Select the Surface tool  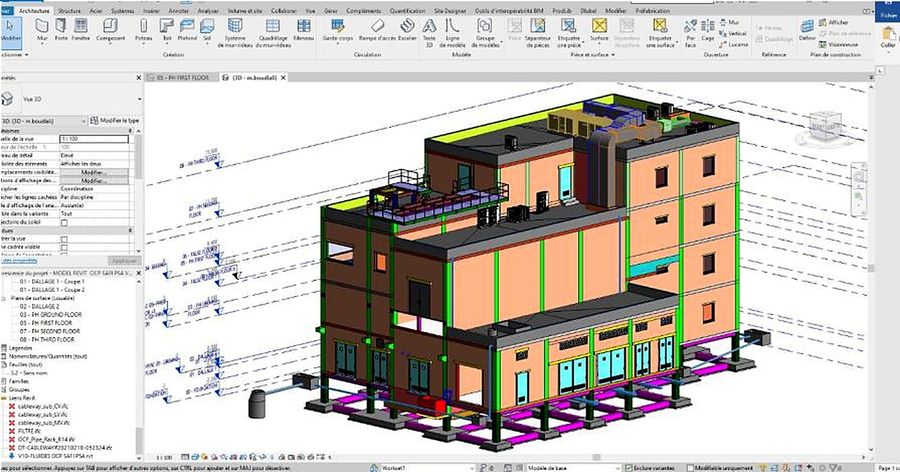point(599,30)
